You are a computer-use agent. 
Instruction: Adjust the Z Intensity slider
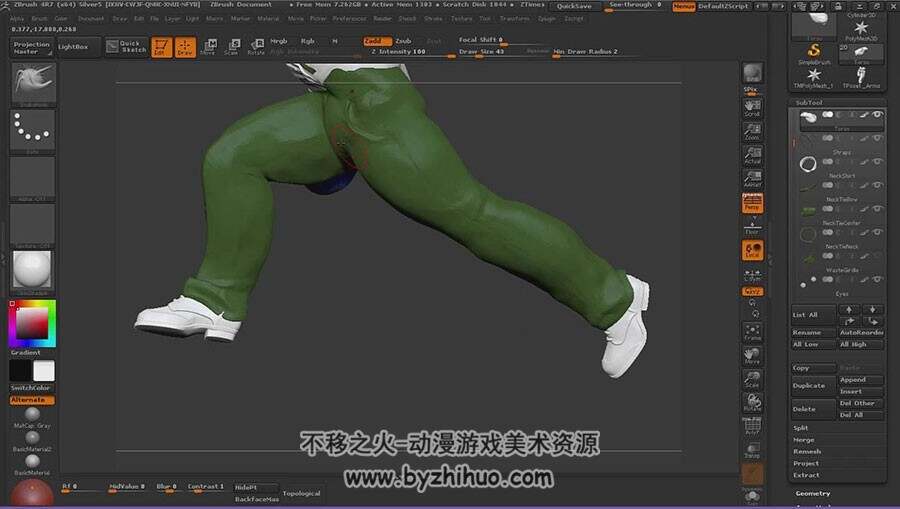coord(410,52)
